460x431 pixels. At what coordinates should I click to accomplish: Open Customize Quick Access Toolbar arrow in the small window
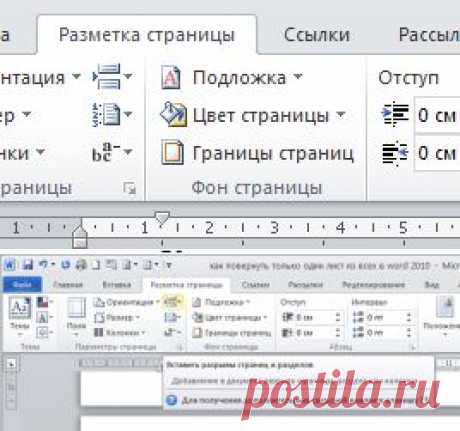pyautogui.click(x=169, y=265)
